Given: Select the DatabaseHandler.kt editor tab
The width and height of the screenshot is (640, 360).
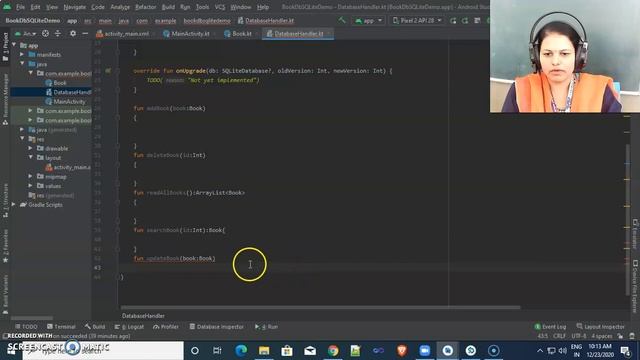Looking at the screenshot, I should click(298, 34).
